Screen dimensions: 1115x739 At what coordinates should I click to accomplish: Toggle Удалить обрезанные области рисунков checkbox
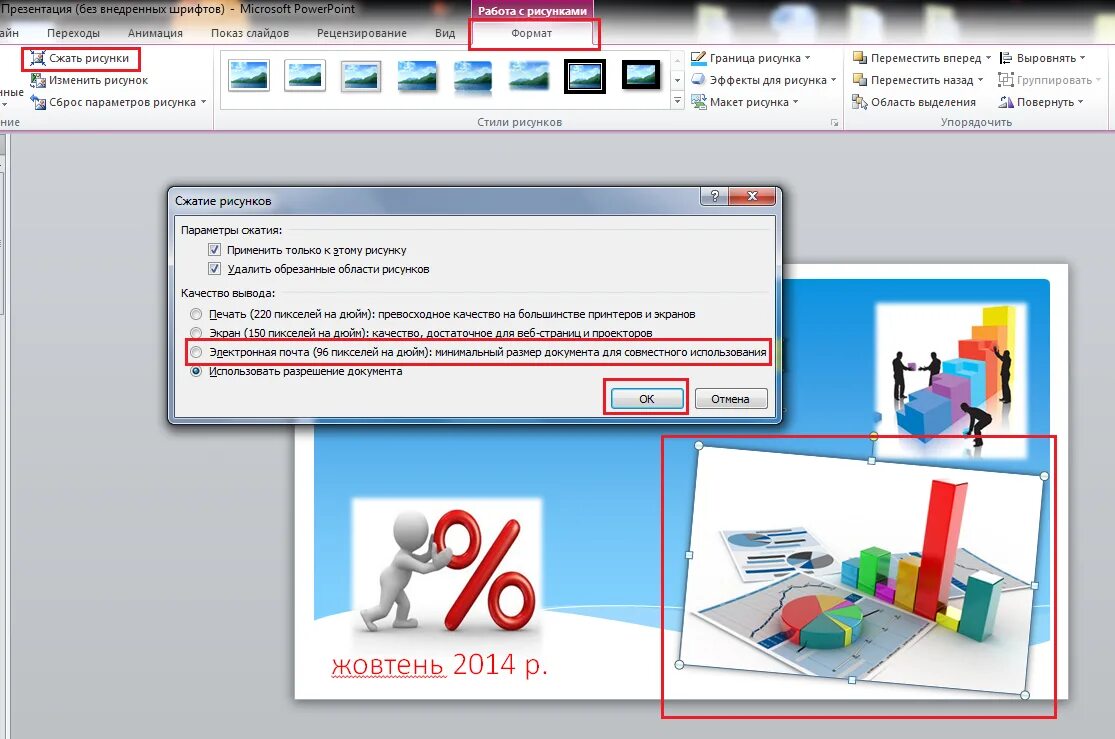click(x=214, y=269)
